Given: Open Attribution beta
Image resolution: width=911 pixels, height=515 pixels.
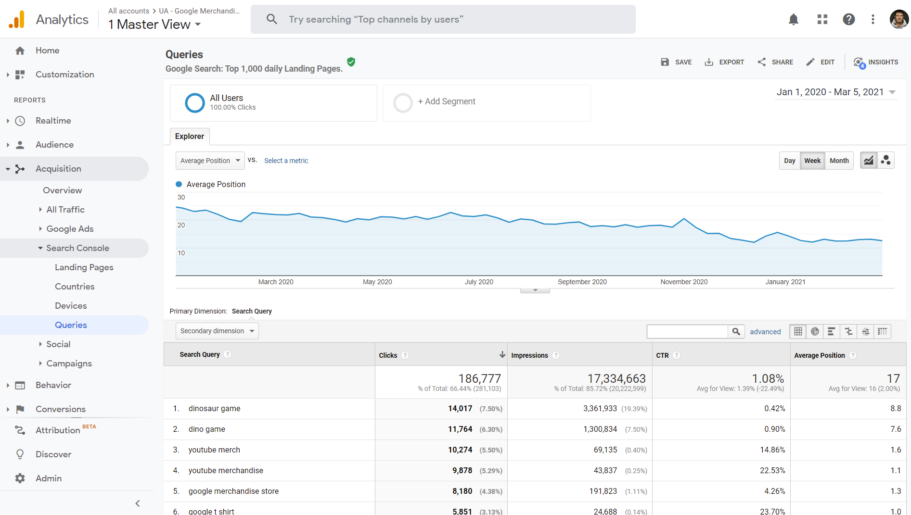Looking at the screenshot, I should pos(58,430).
